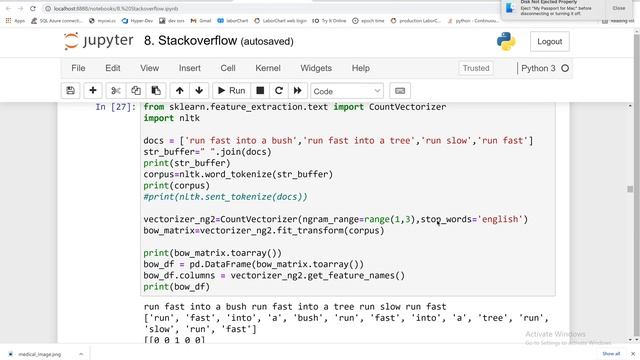Viewport: 640px width, 360px height.
Task: Open the Try It Online bookmark
Action: tap(329, 20)
